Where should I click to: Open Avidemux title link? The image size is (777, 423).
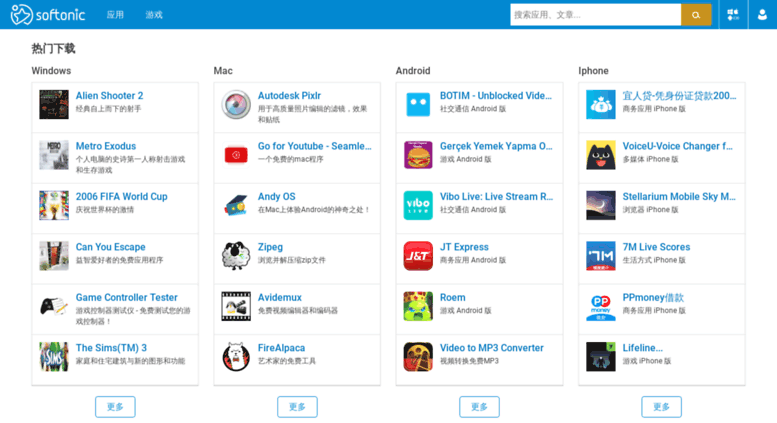pos(279,298)
